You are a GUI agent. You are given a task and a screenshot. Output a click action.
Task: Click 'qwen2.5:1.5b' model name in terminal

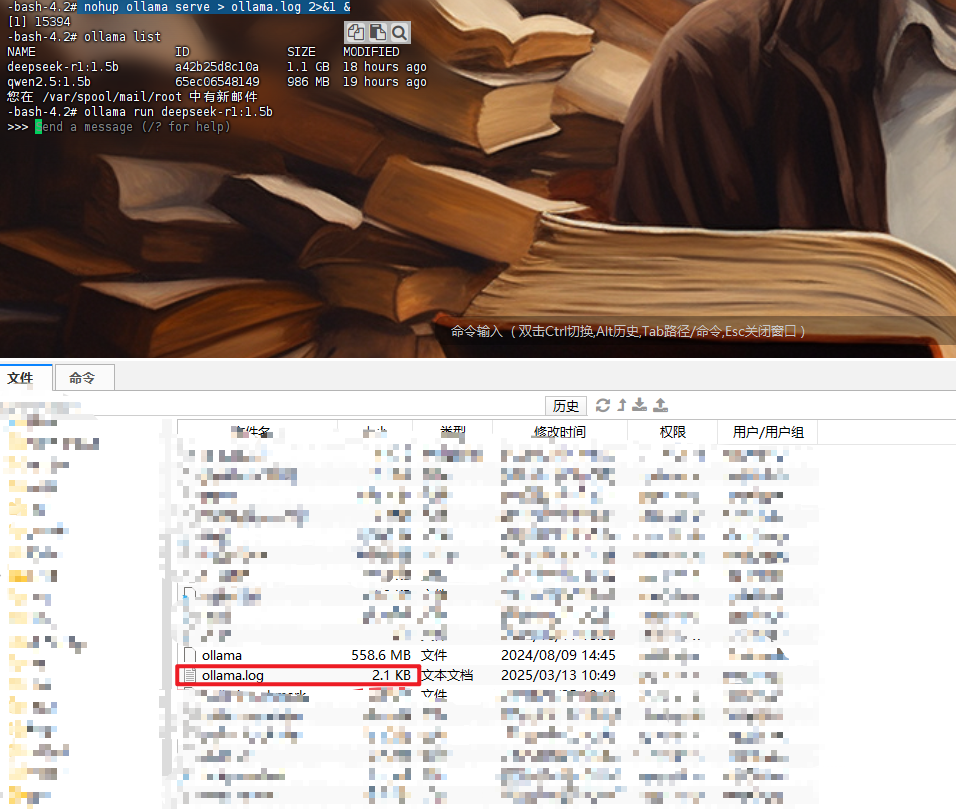tap(49, 82)
